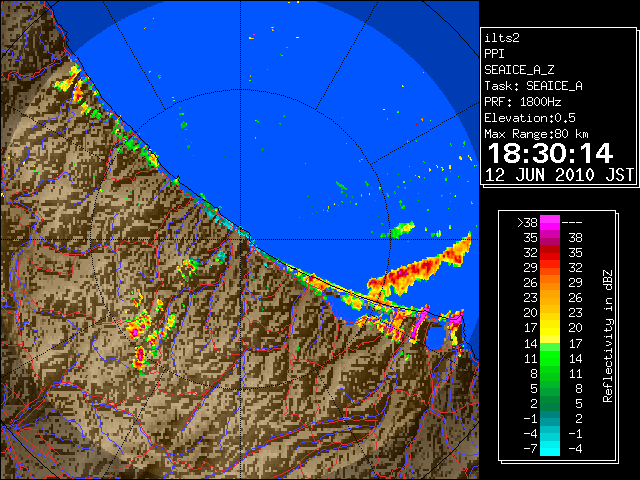Screen dimensions: 640x480
Task: Click the 'Task: SEAICE_A' line
Action: (x=533, y=86)
